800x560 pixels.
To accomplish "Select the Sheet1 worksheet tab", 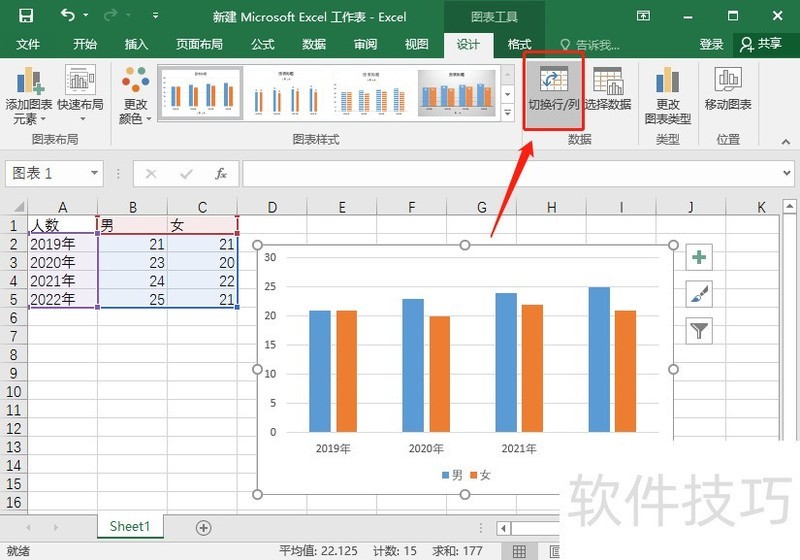I will (x=130, y=526).
